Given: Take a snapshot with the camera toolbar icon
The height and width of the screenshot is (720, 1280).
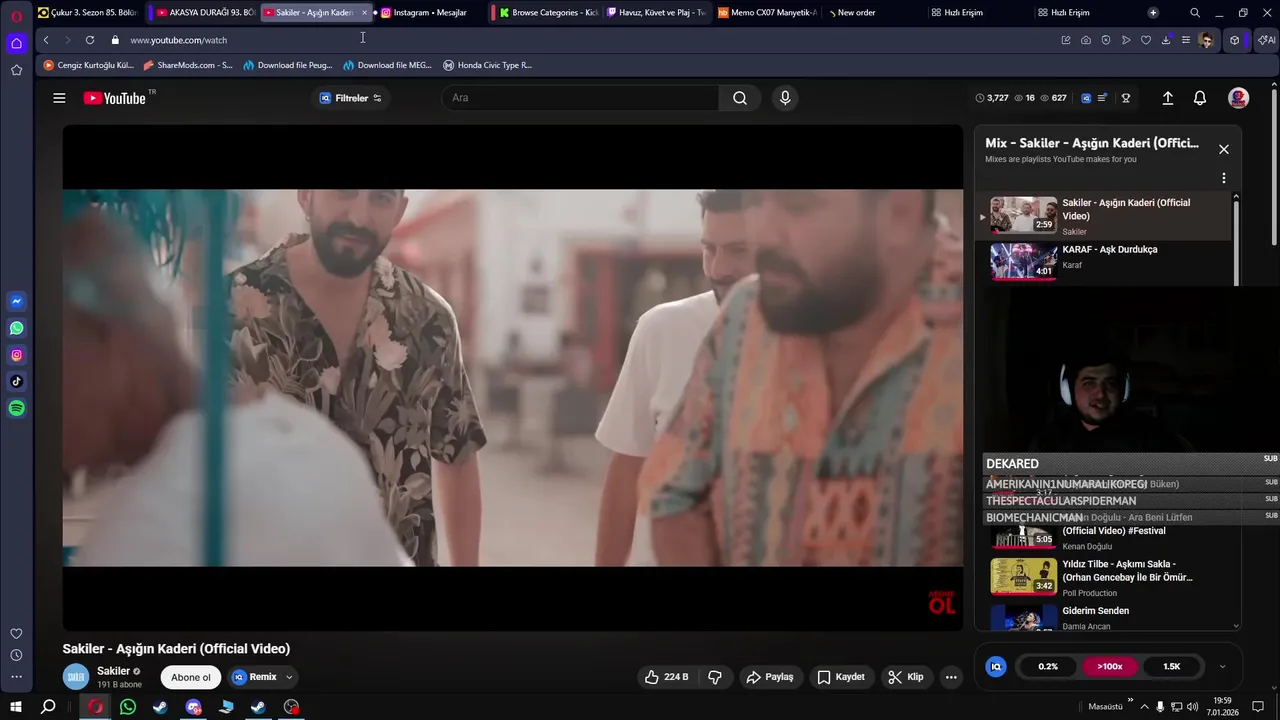Looking at the screenshot, I should coord(1086,40).
